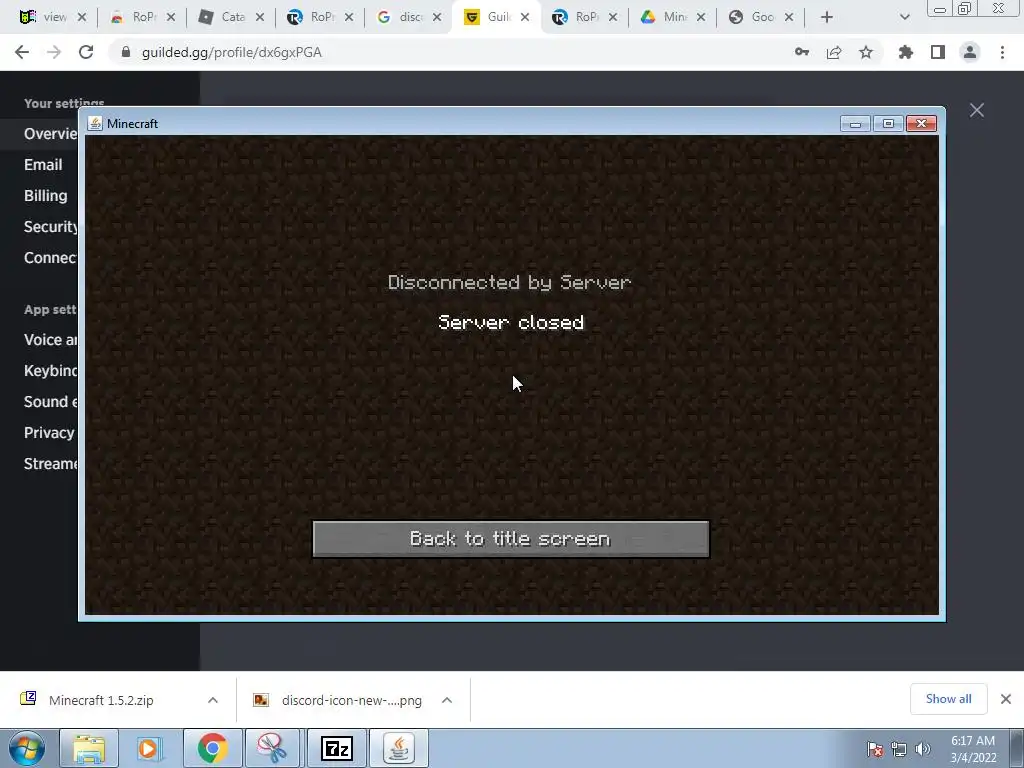Click the Show desktop strip
The height and width of the screenshot is (768, 1024).
pyautogui.click(x=1017, y=748)
